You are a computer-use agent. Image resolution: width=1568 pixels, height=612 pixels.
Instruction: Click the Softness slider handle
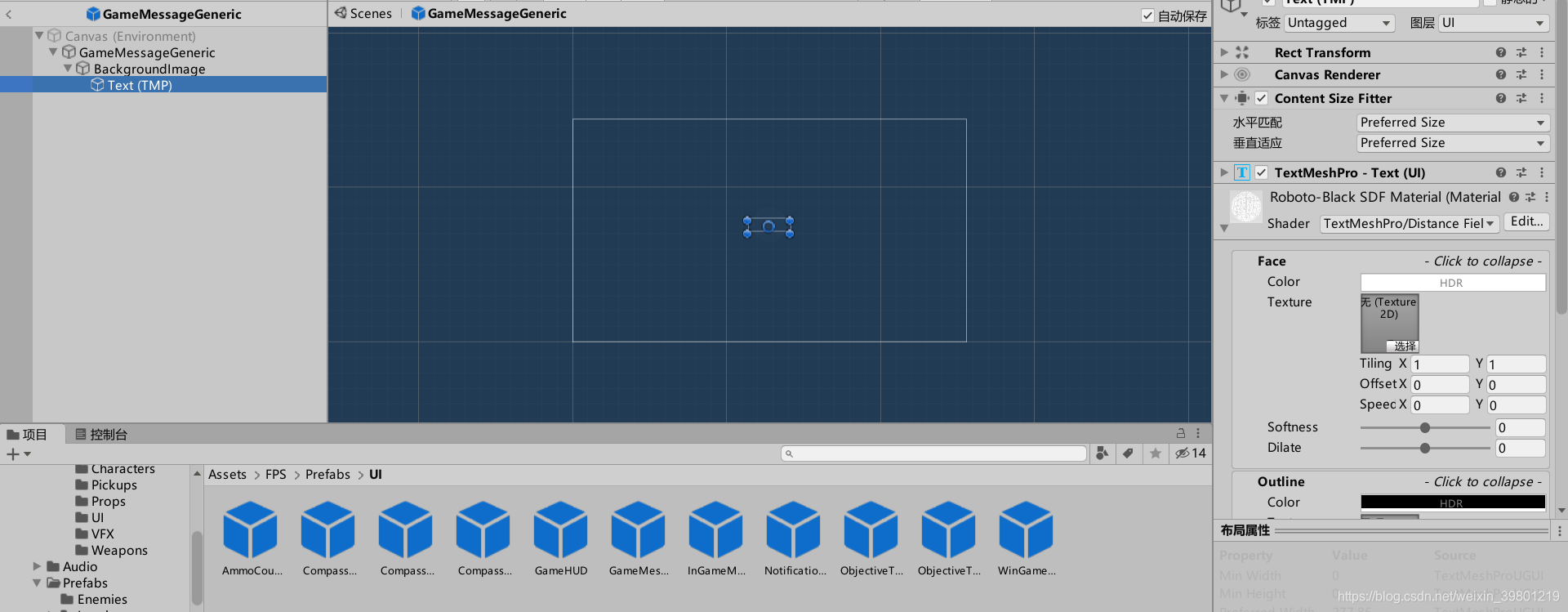[1425, 427]
